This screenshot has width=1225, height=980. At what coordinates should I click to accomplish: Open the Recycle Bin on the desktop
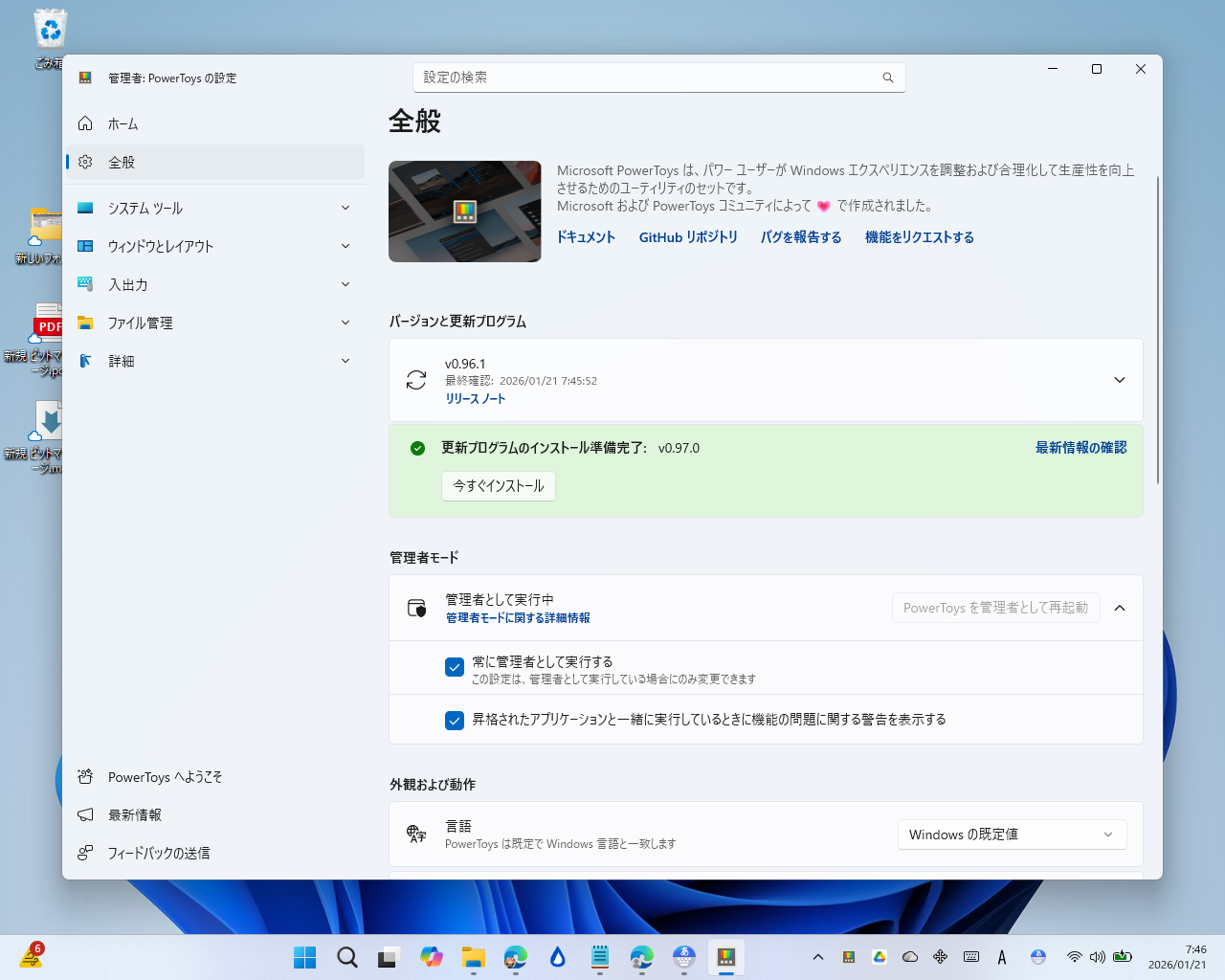(x=50, y=40)
